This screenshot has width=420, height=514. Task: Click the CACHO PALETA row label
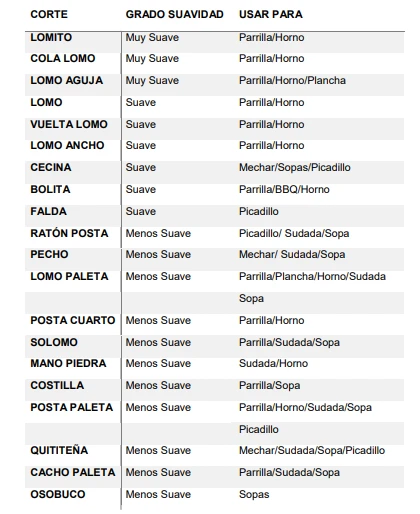point(73,472)
